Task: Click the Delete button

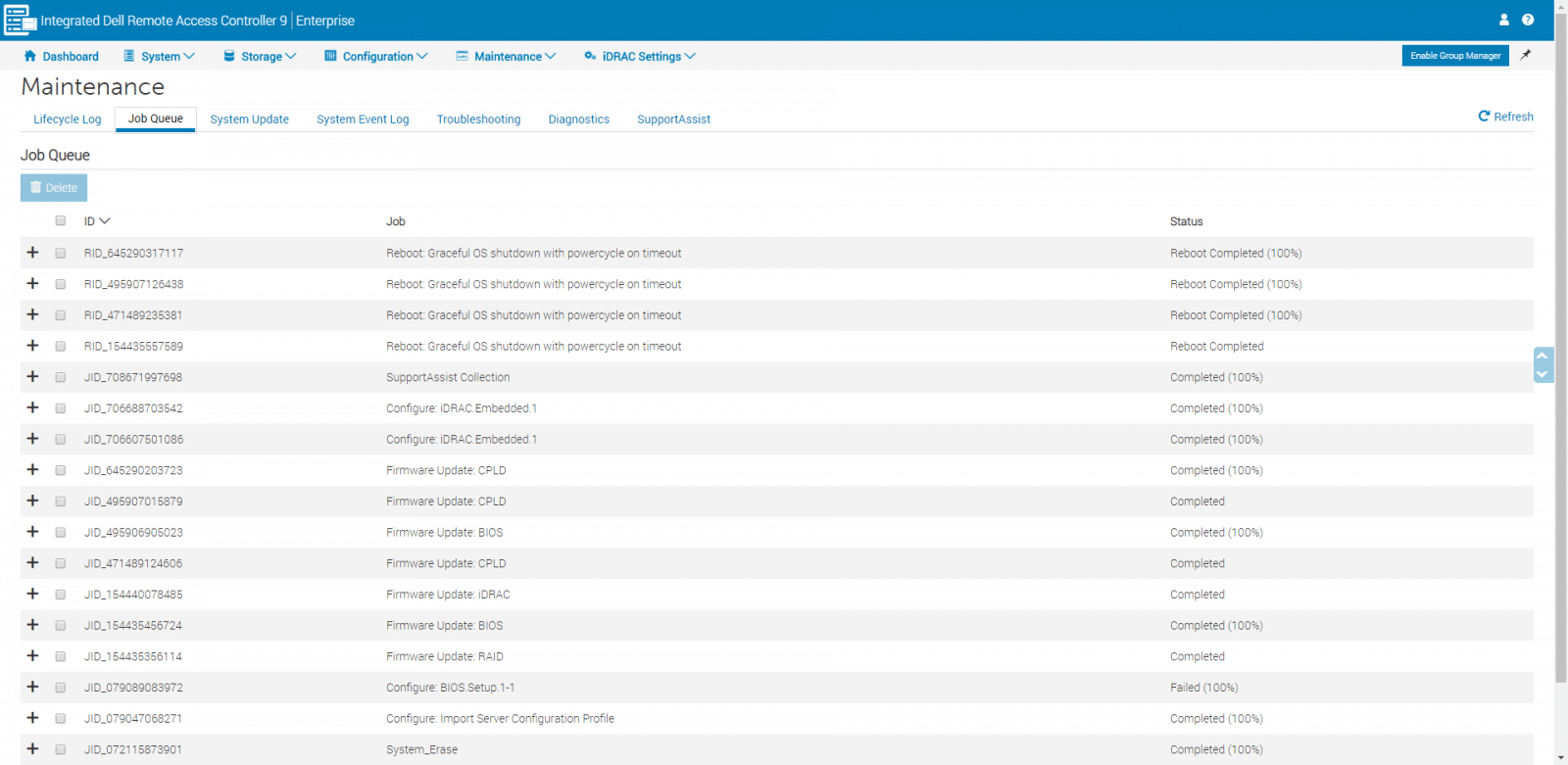Action: pos(54,187)
